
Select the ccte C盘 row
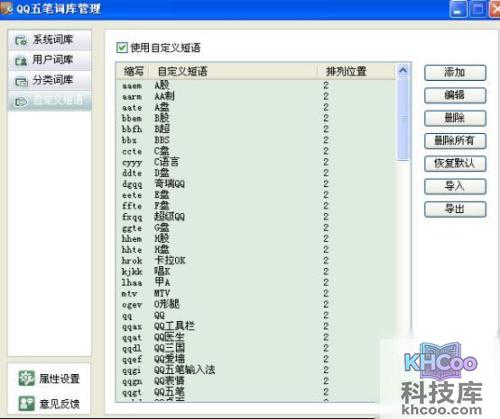(x=256, y=151)
